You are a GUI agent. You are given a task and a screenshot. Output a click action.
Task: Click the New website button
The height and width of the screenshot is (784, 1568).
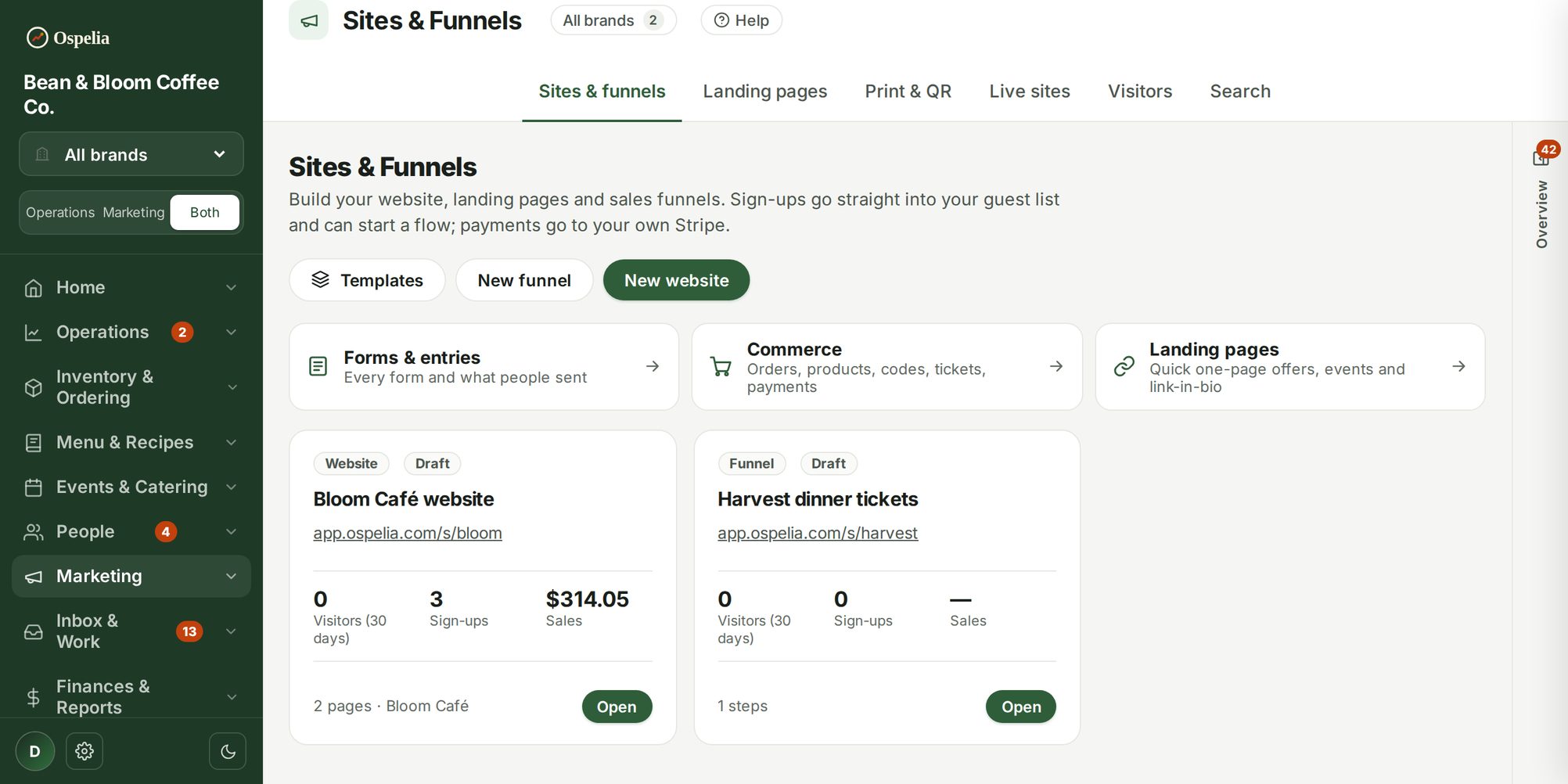click(x=676, y=280)
